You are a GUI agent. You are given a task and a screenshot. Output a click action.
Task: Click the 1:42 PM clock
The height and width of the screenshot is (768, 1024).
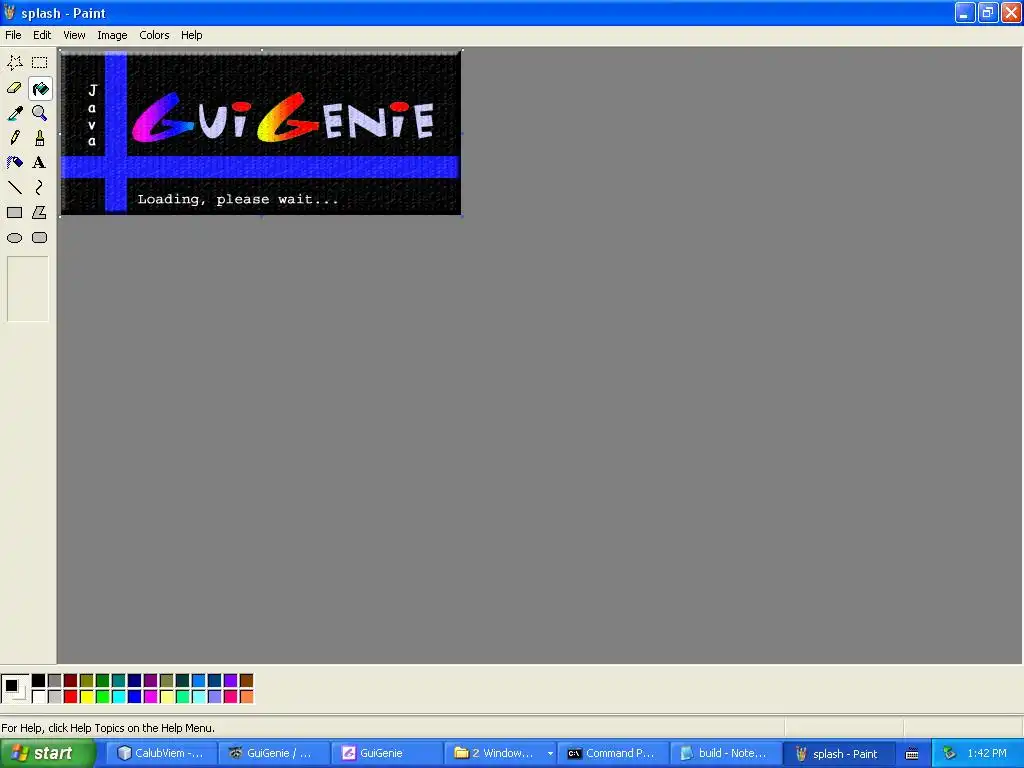987,754
